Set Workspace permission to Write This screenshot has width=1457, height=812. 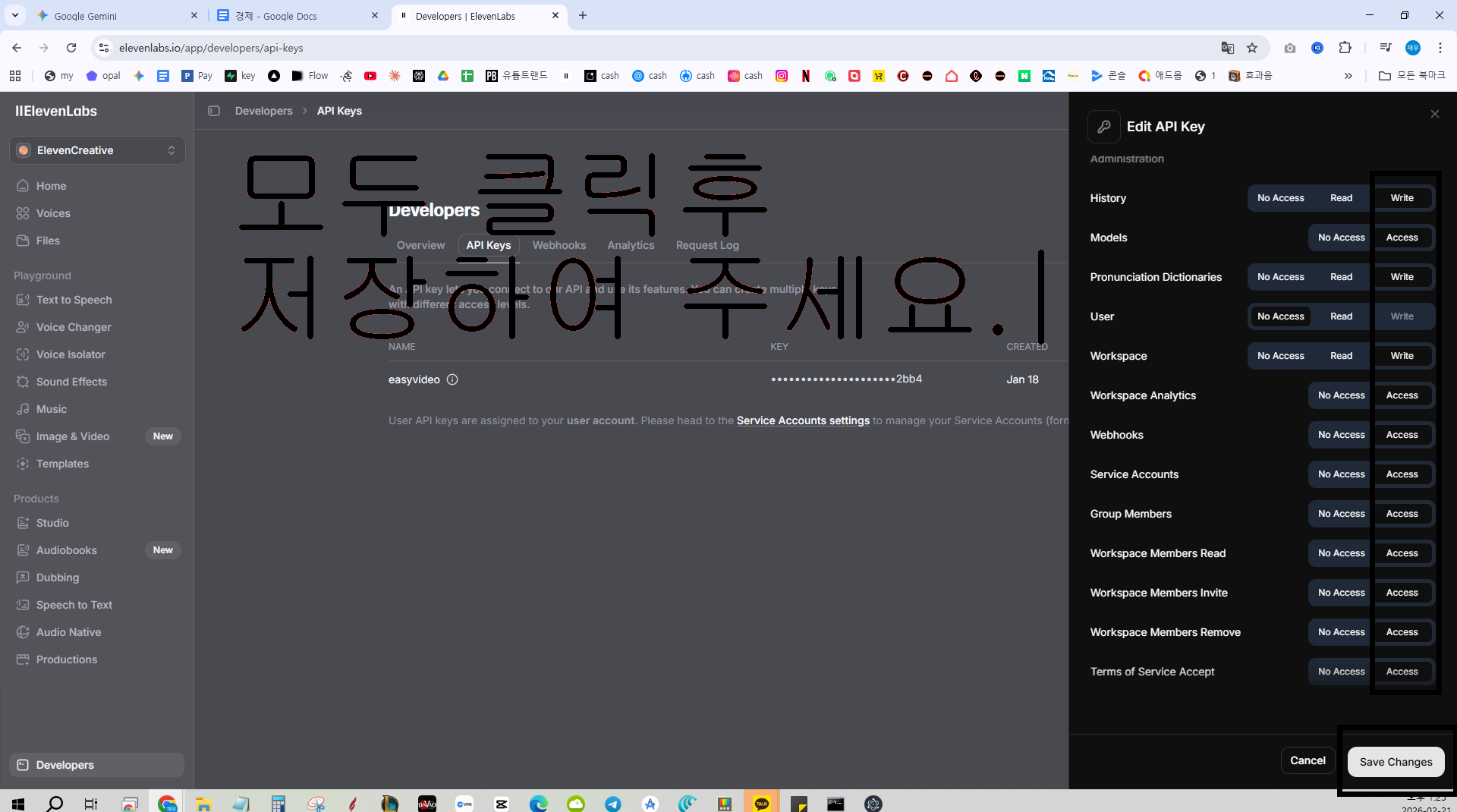[1402, 356]
